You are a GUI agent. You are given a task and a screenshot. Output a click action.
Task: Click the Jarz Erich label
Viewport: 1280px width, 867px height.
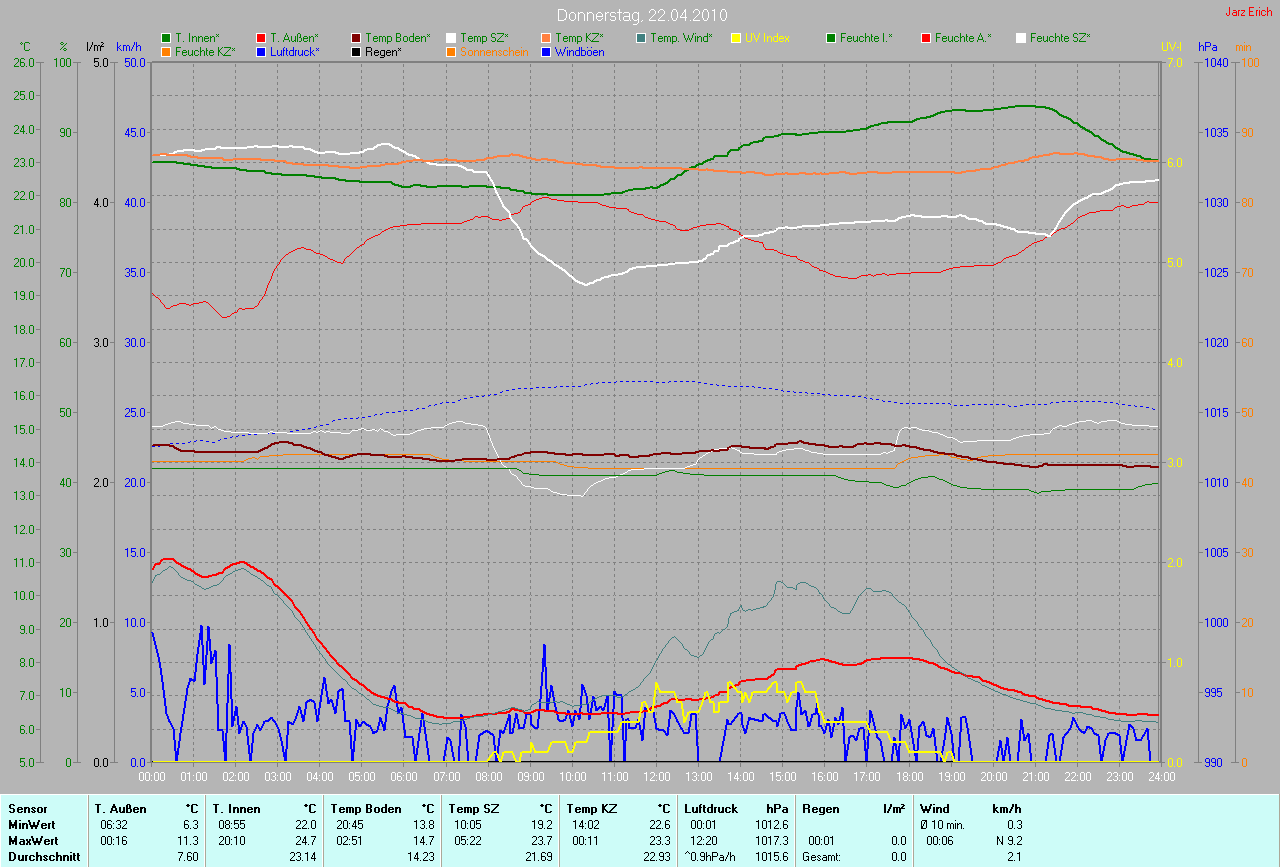[1248, 12]
